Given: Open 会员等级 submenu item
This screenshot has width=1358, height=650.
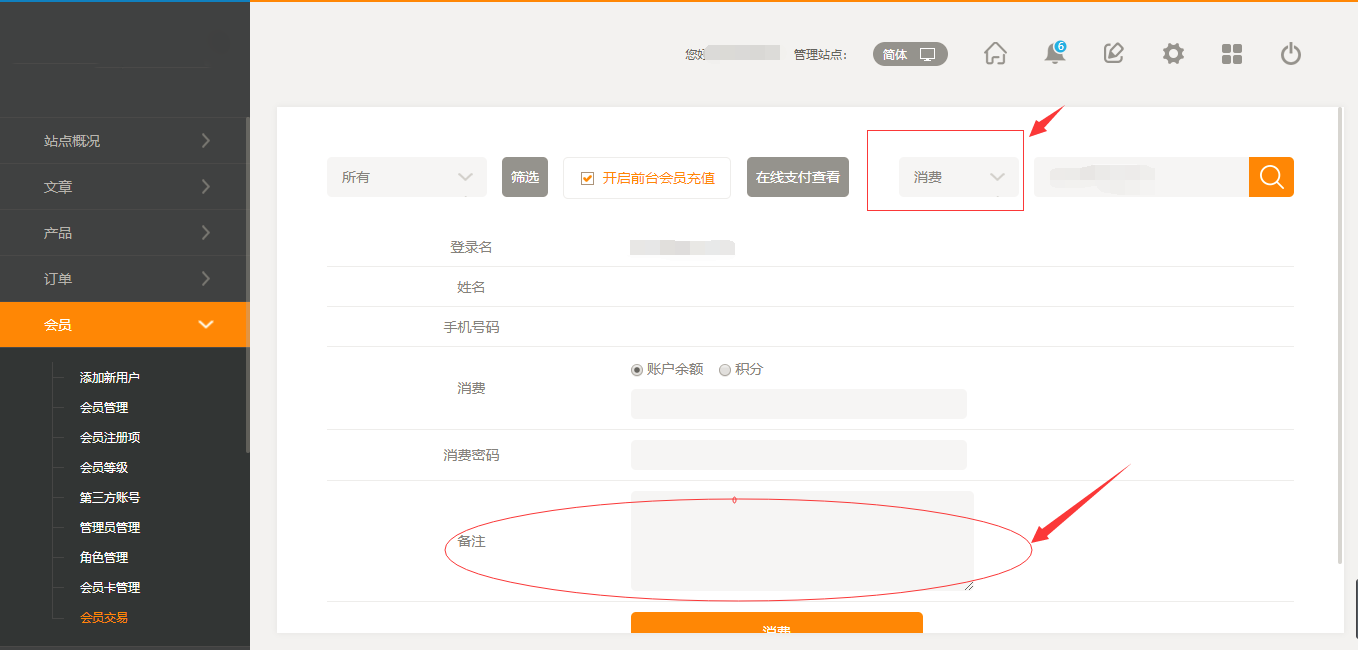Looking at the screenshot, I should click(x=104, y=468).
